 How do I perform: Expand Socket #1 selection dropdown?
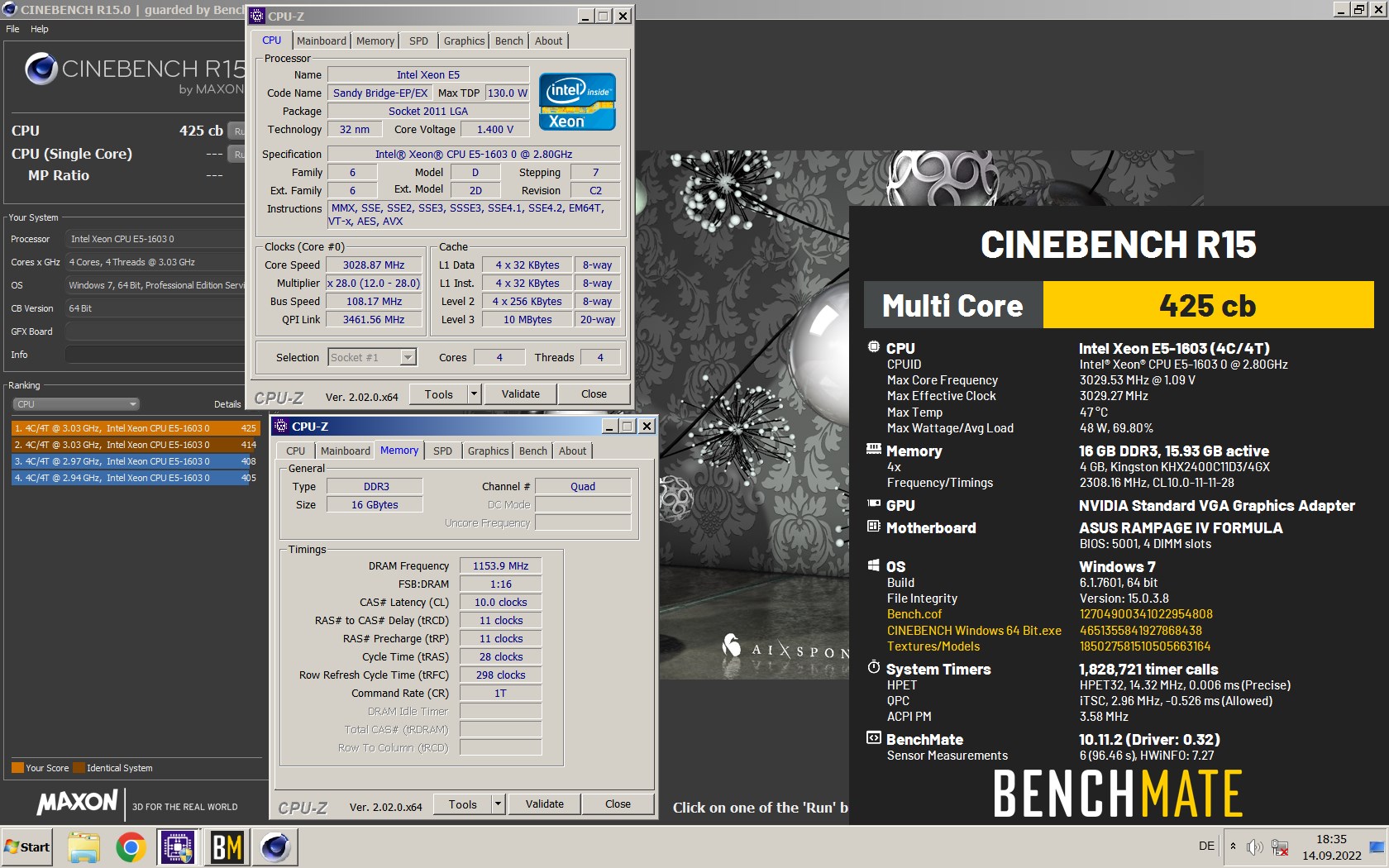[408, 357]
